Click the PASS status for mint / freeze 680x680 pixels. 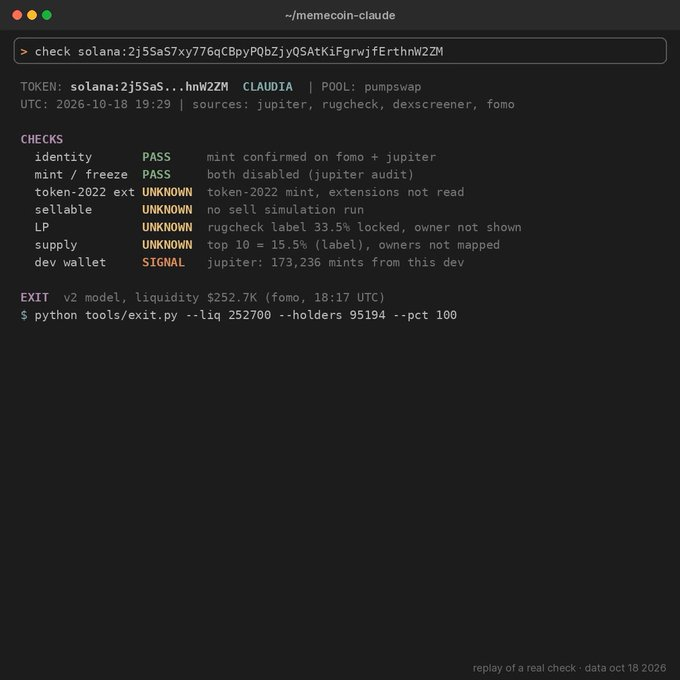(x=157, y=174)
